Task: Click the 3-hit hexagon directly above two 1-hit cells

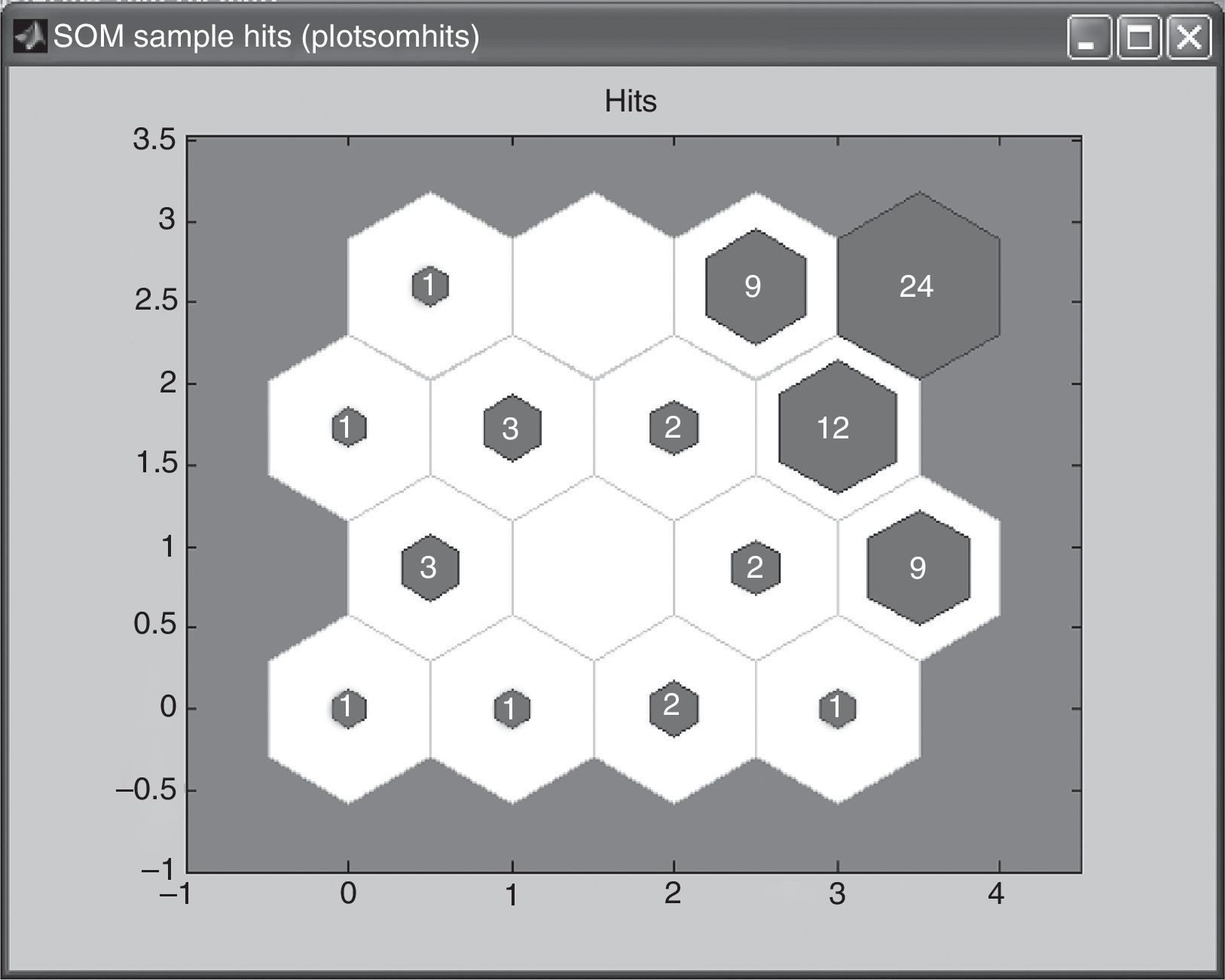Action: (429, 568)
